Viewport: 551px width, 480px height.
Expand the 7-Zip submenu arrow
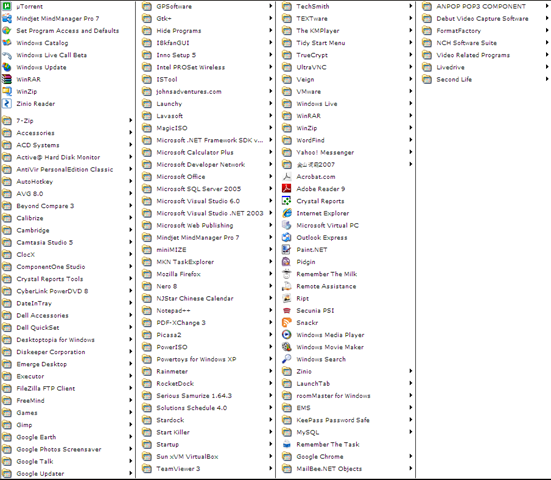[x=130, y=121]
